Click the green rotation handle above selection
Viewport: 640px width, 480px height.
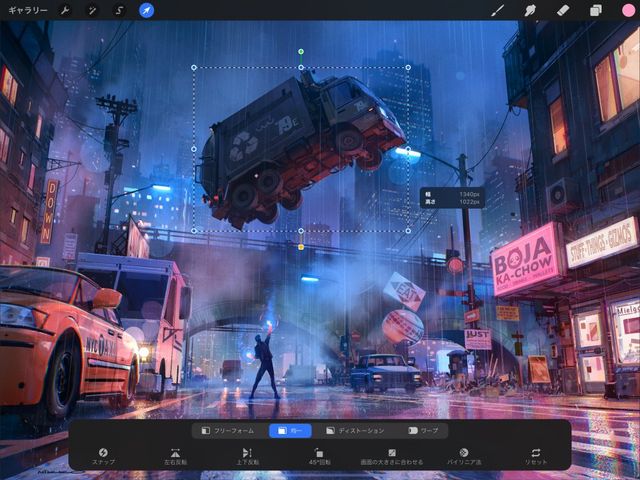301,52
